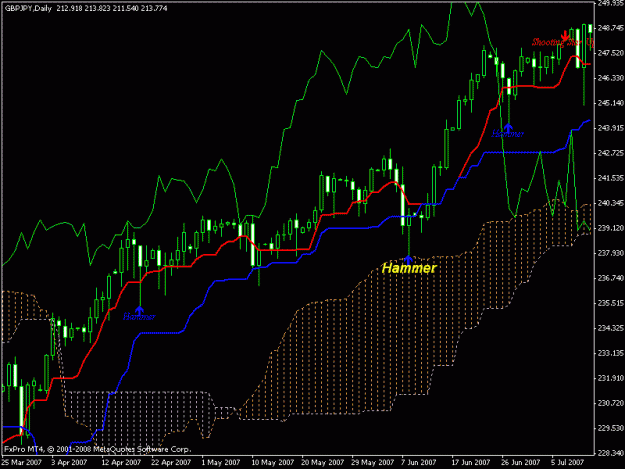The image size is (625, 469).
Task: Click the 12 Apr 2007 date label
Action: (x=121, y=463)
